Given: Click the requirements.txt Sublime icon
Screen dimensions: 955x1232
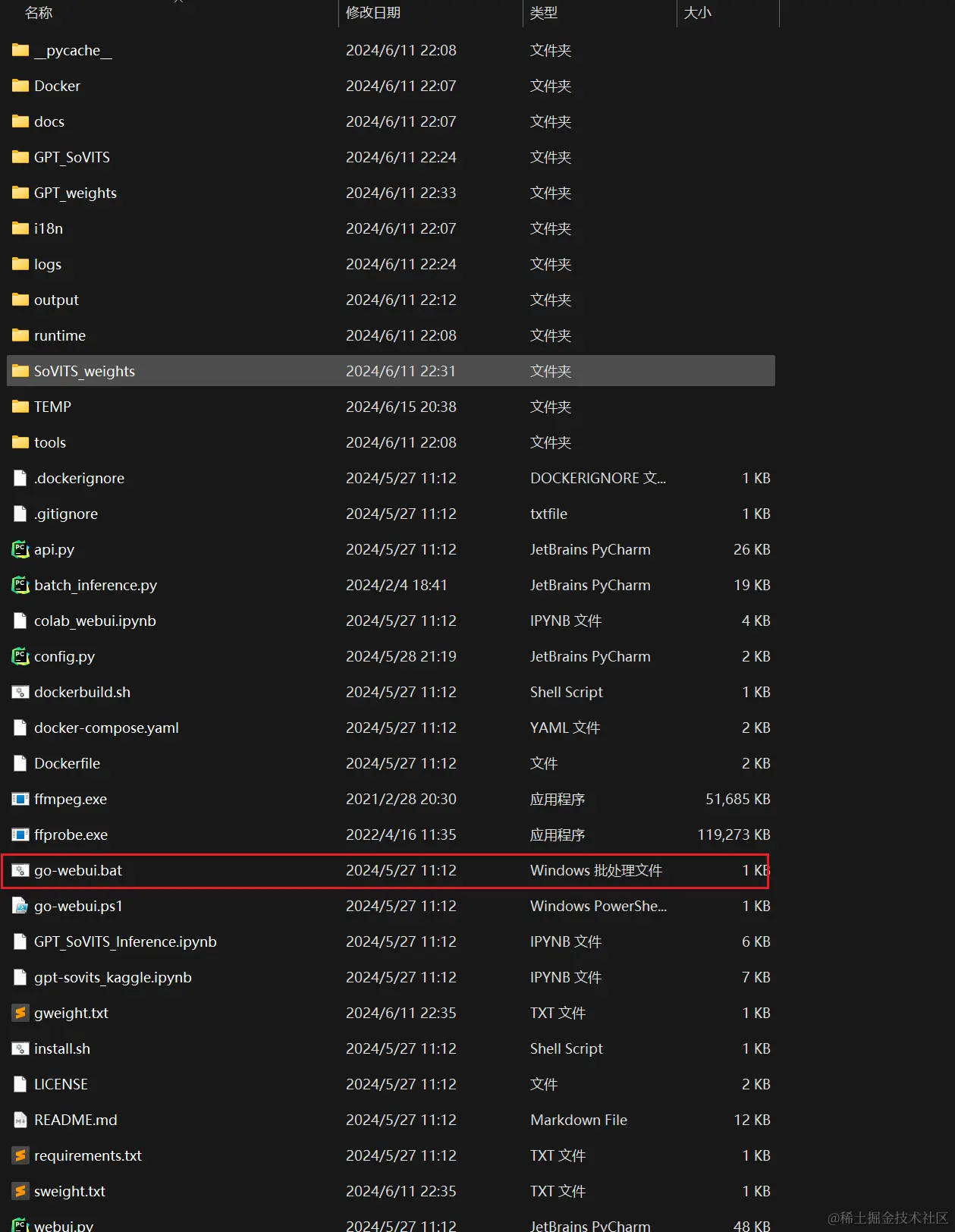Looking at the screenshot, I should click(20, 1155).
